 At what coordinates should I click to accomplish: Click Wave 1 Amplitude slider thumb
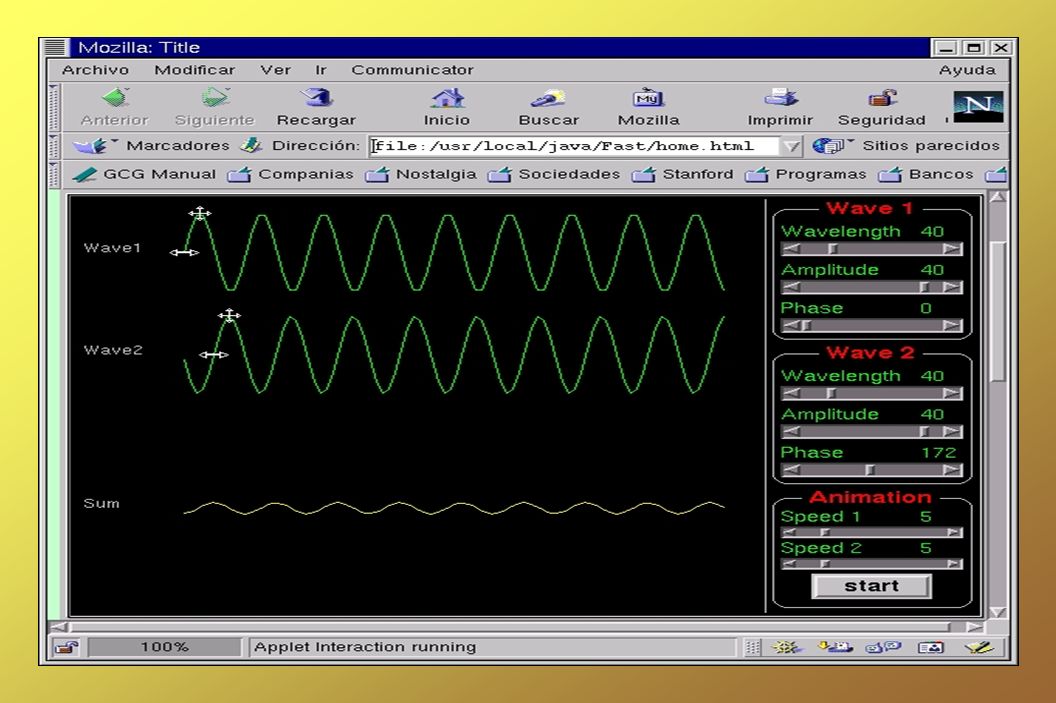point(925,288)
